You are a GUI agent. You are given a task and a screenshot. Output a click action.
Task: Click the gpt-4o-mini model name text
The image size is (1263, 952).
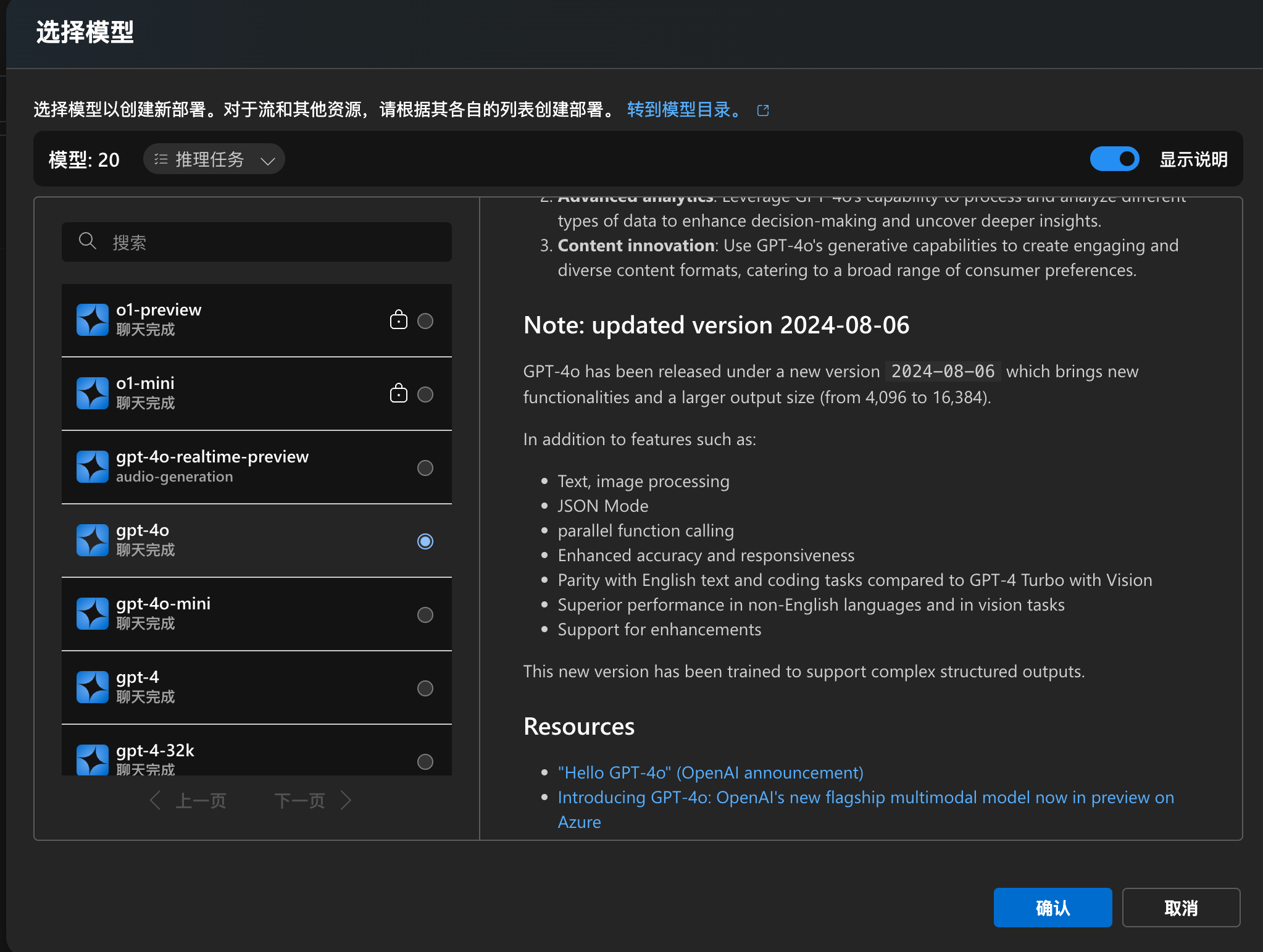pyautogui.click(x=164, y=604)
